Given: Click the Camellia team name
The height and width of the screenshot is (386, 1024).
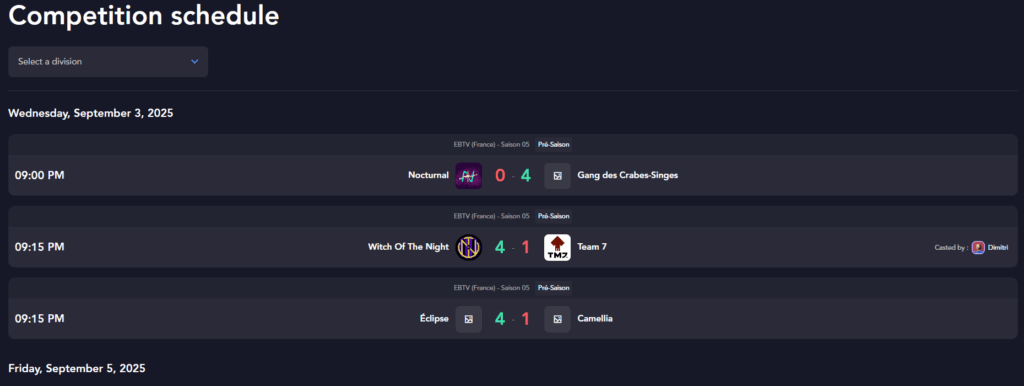Looking at the screenshot, I should pos(595,319).
